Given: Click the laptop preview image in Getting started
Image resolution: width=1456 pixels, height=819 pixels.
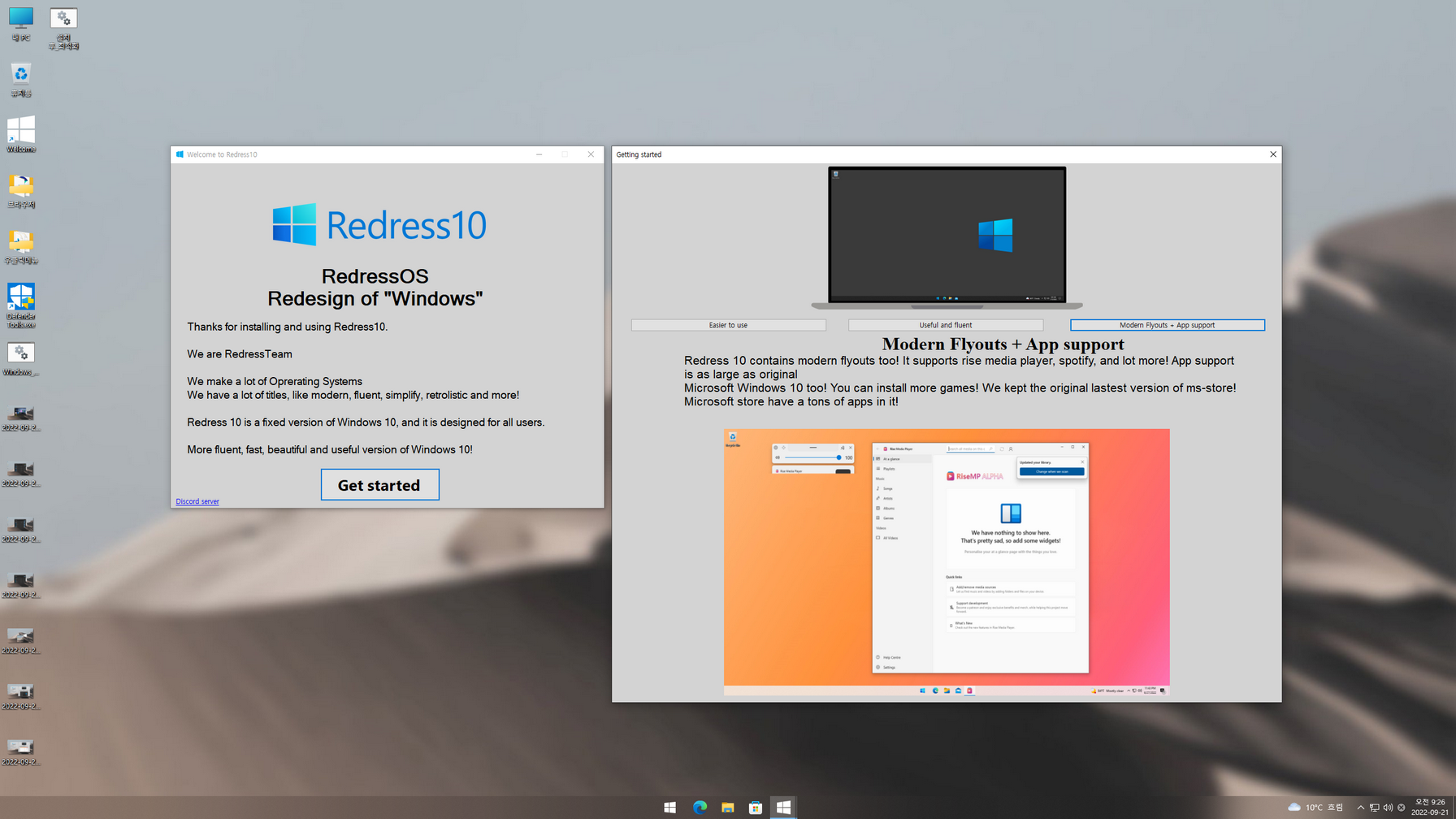Looking at the screenshot, I should pos(947,238).
